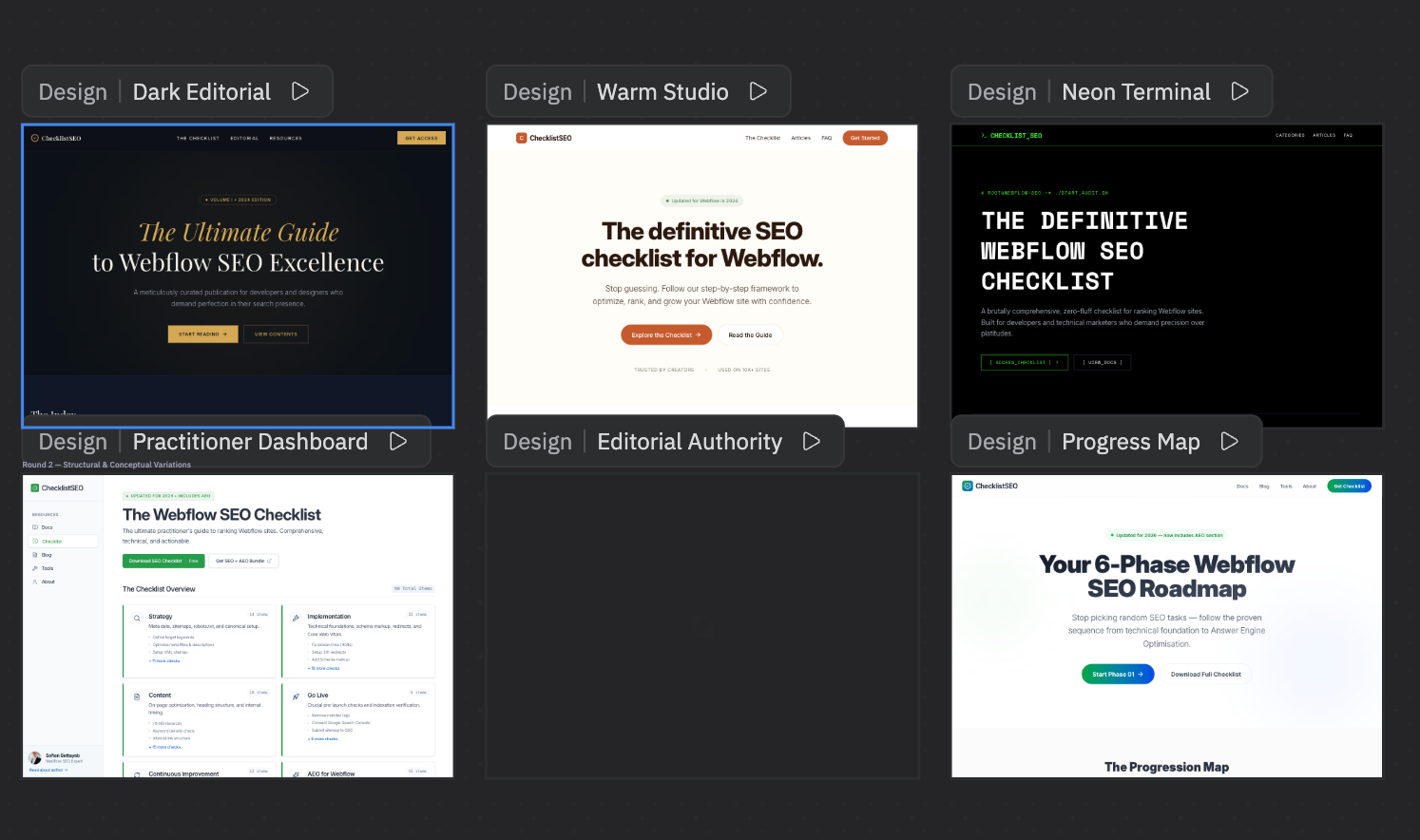Select the Practitioner Dashboard frame label
The height and width of the screenshot is (840, 1420).
pos(250,442)
